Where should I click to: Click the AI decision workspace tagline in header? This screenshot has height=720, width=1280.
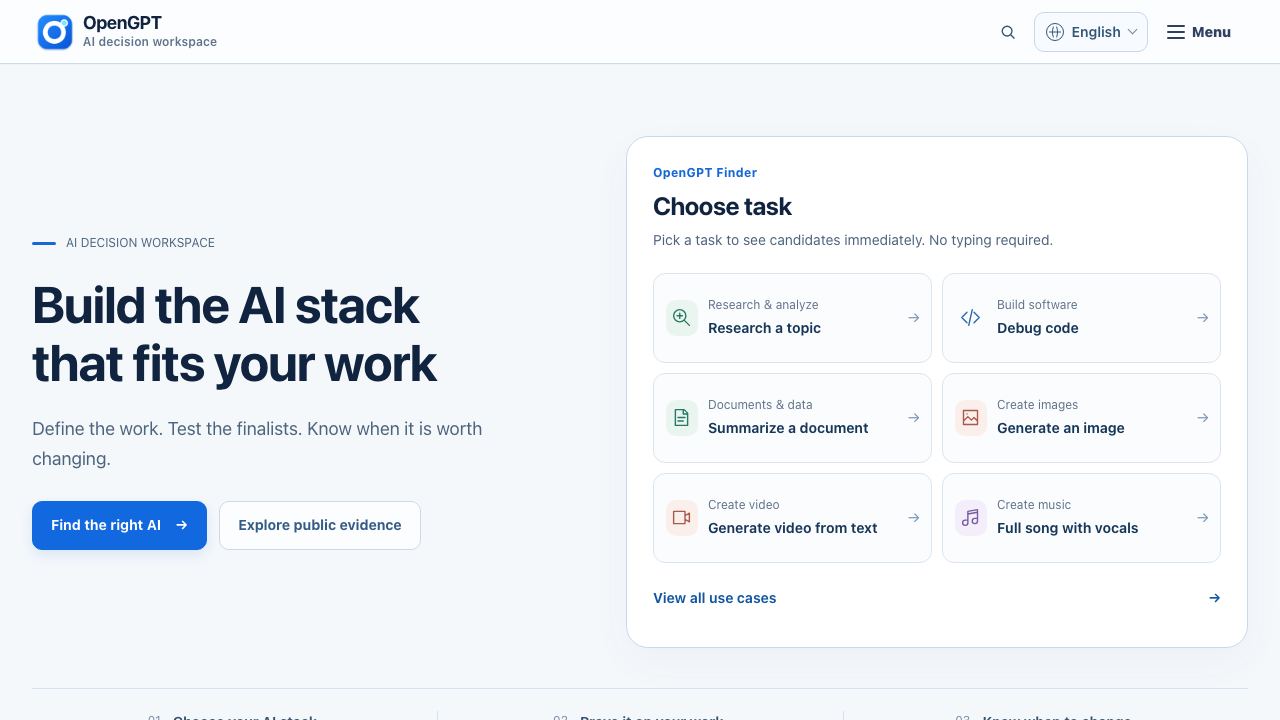pyautogui.click(x=150, y=42)
